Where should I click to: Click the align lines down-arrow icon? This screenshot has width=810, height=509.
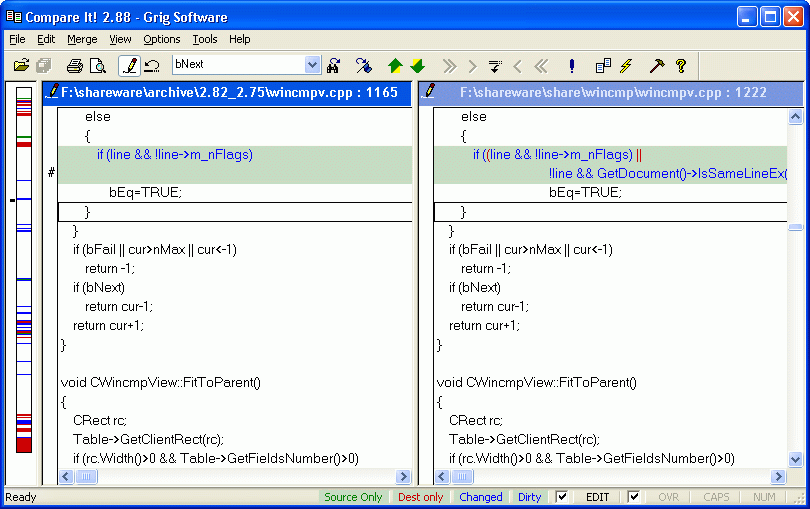[x=495, y=66]
